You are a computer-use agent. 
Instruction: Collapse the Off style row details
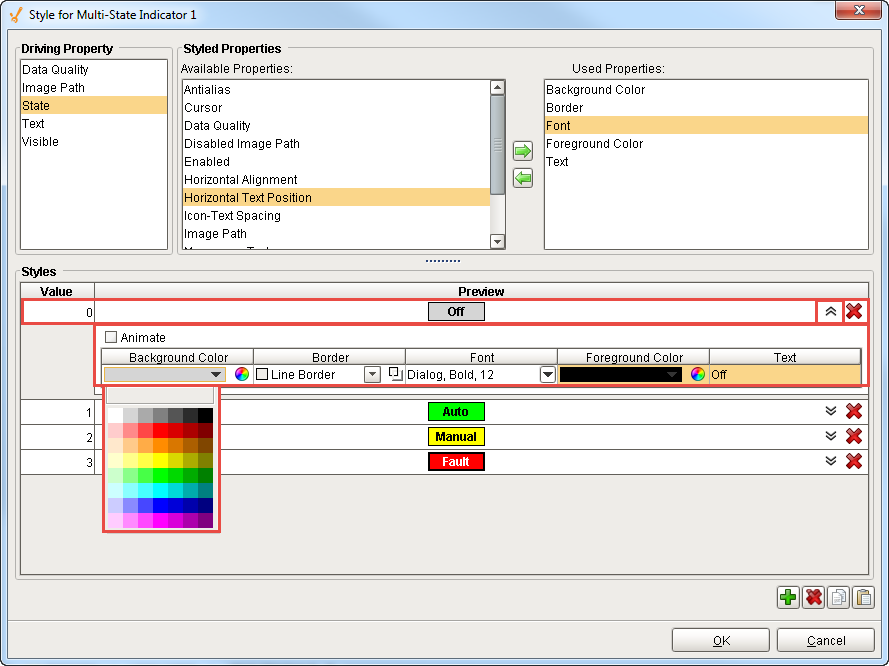point(830,311)
